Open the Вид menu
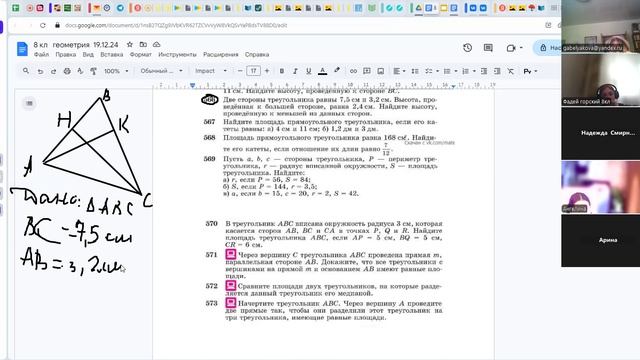 coord(88,55)
